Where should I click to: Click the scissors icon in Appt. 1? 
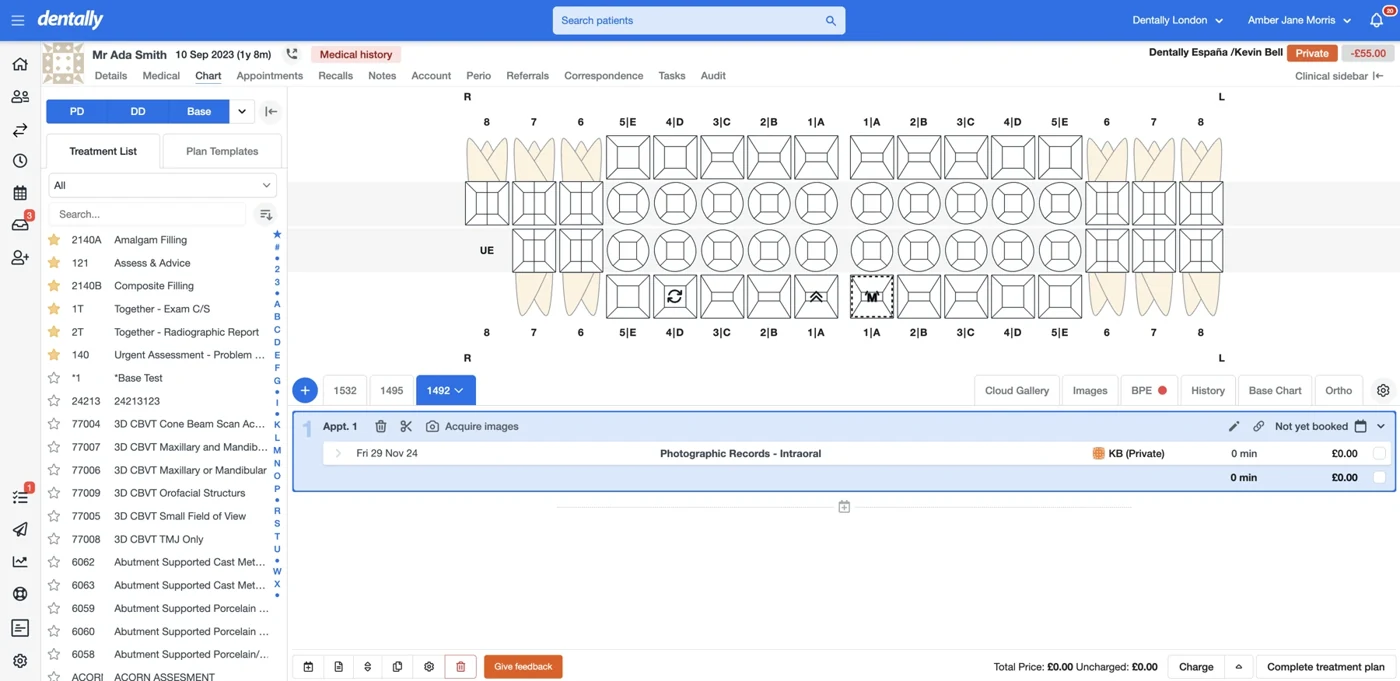coord(406,426)
